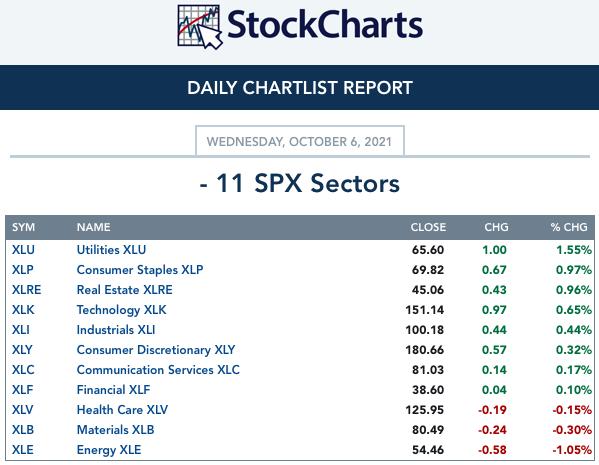The width and height of the screenshot is (599, 465).
Task: Click the CLOSE column header
Action: point(428,227)
